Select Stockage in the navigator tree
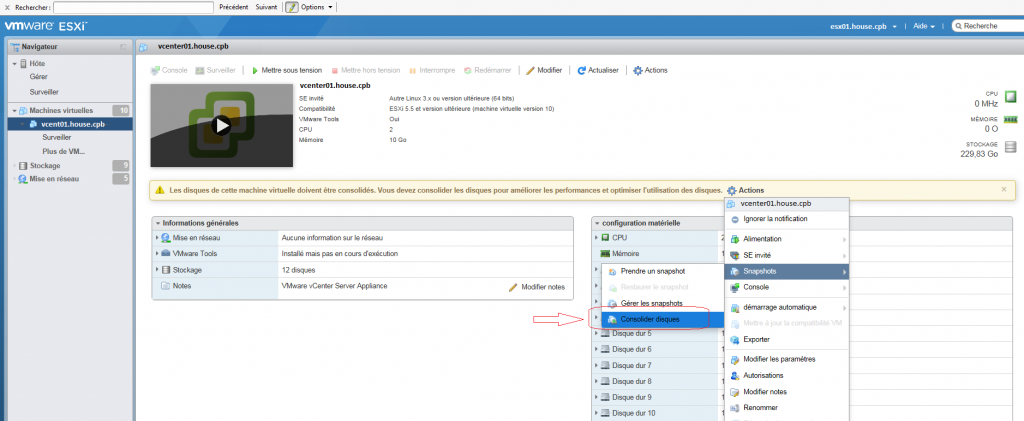 [x=44, y=166]
